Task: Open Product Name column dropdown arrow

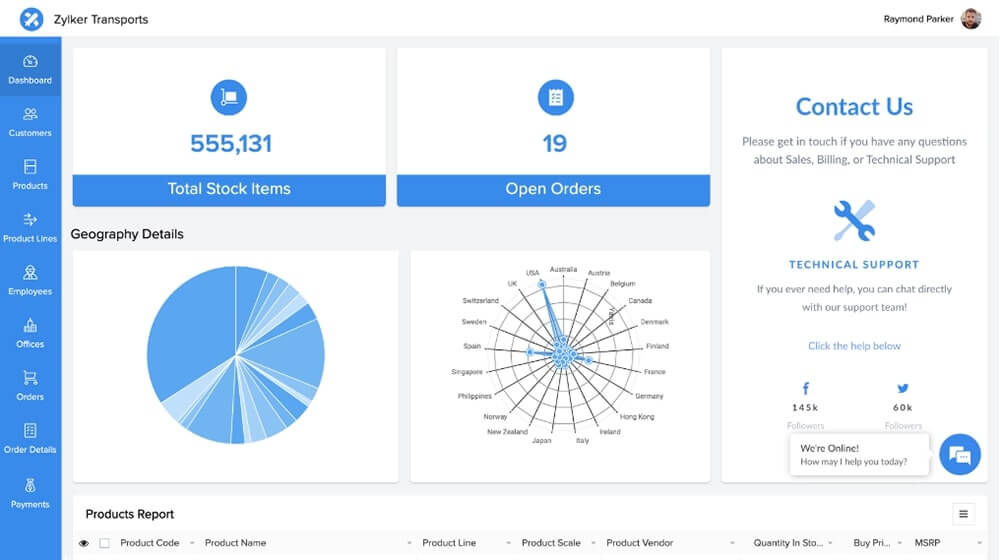Action: coord(409,543)
